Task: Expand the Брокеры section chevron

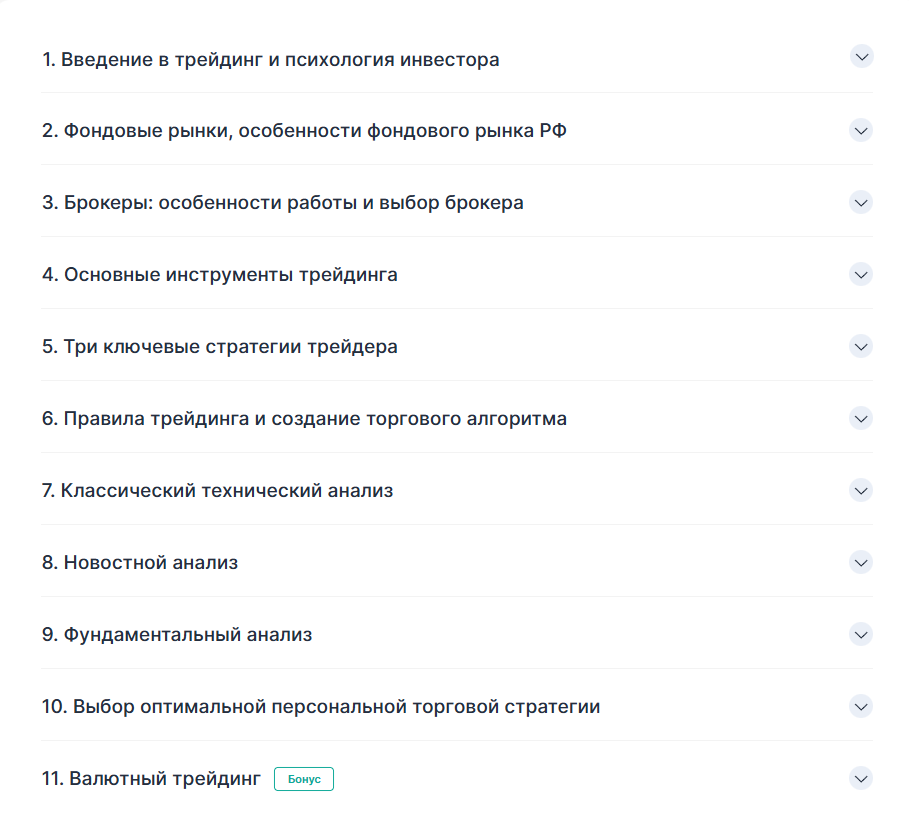Action: point(861,202)
